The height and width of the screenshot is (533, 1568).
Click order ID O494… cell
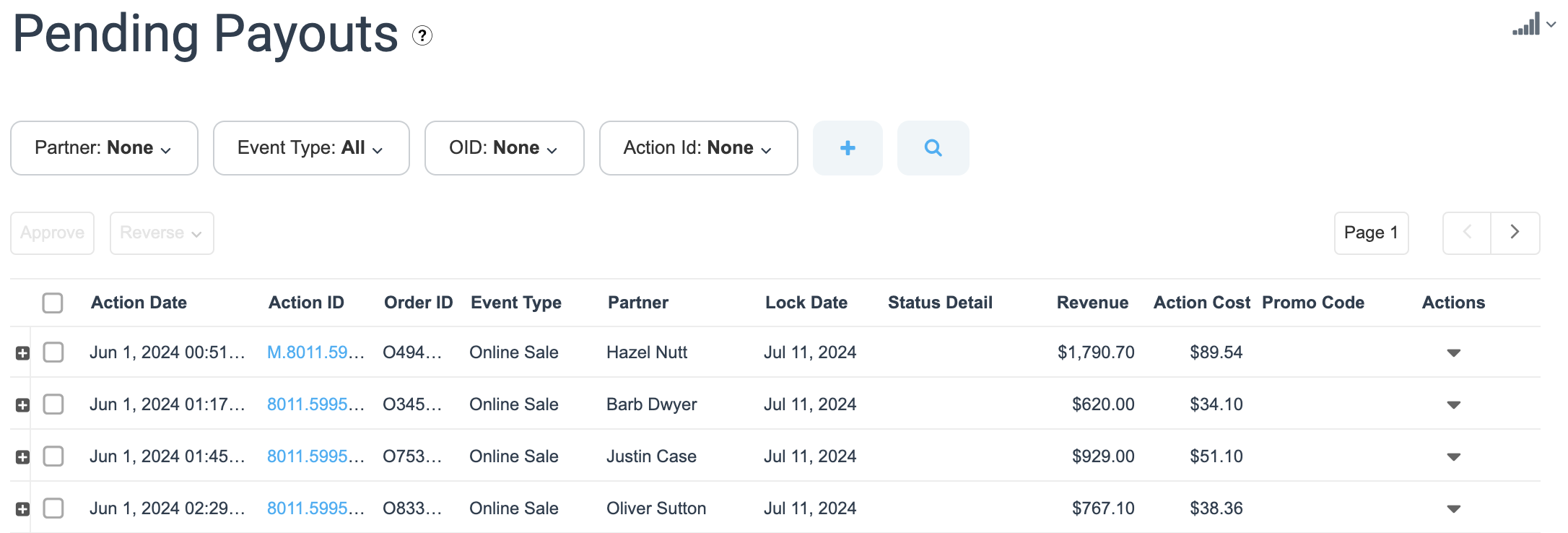tap(411, 352)
